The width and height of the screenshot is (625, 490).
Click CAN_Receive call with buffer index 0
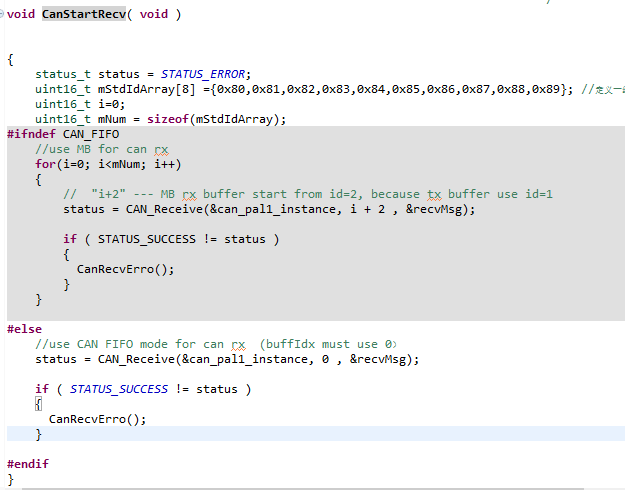click(x=227, y=359)
